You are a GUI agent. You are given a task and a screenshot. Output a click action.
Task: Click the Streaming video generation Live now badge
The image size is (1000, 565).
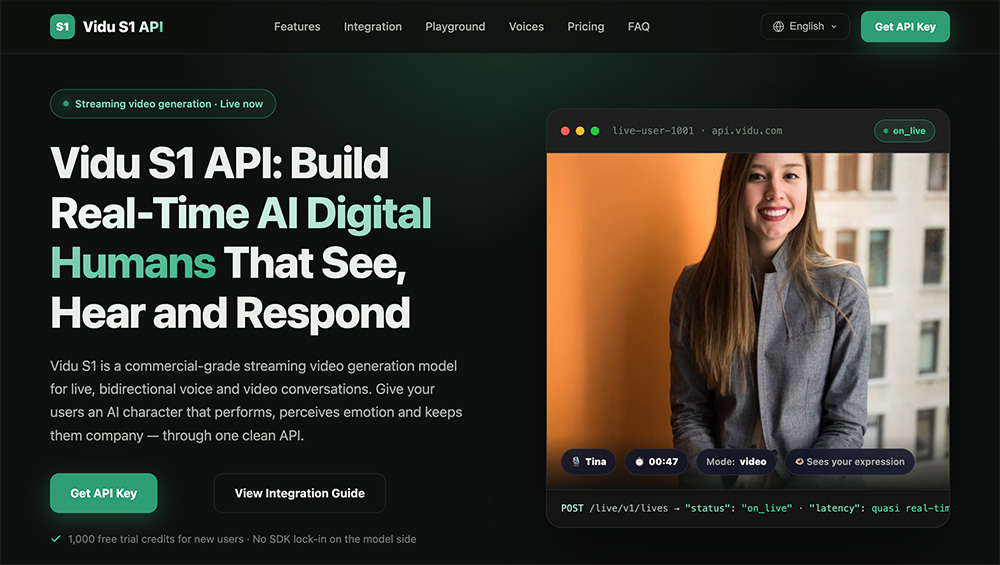coord(163,104)
